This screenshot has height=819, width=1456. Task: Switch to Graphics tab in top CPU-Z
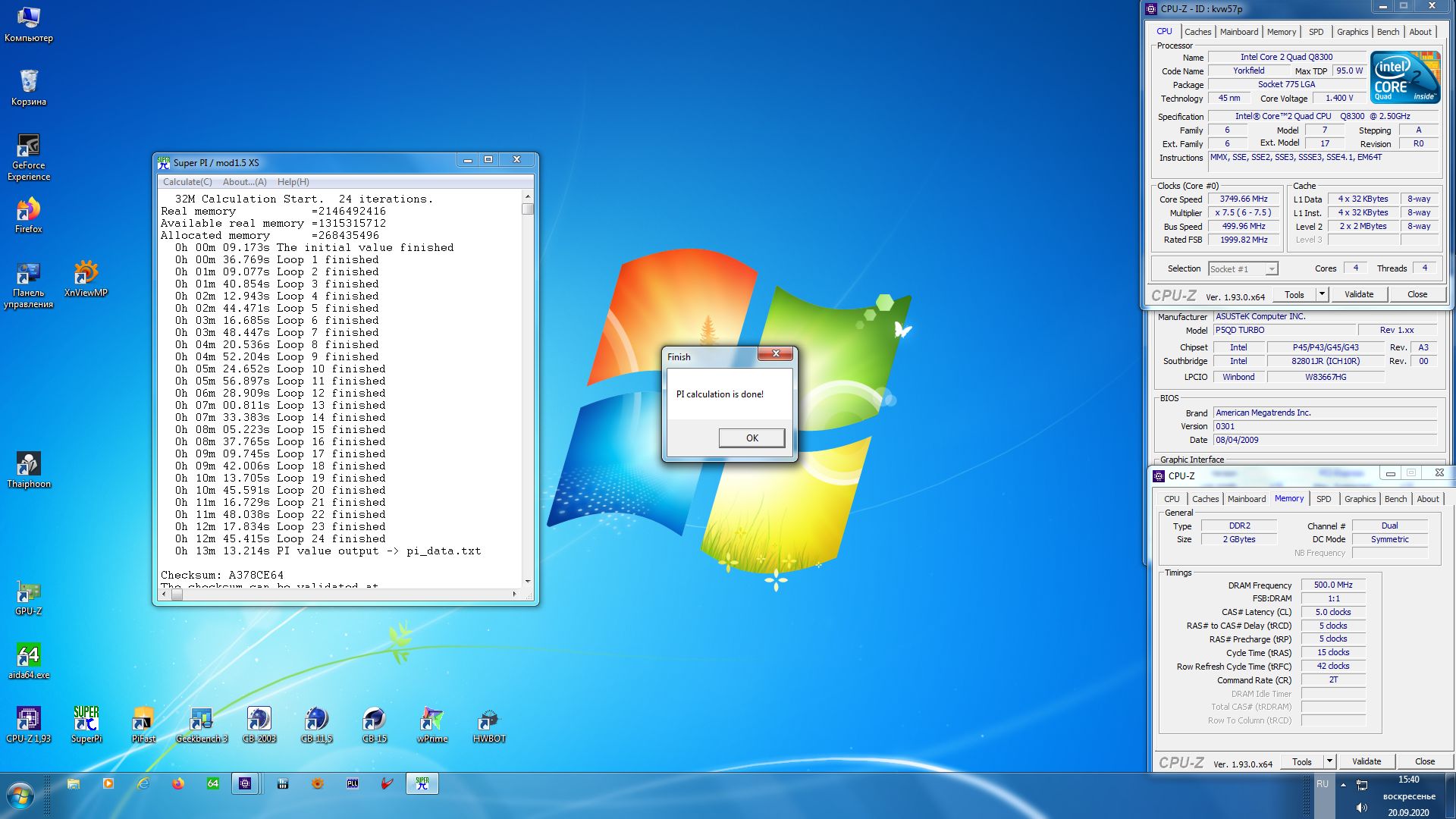coord(1352,32)
